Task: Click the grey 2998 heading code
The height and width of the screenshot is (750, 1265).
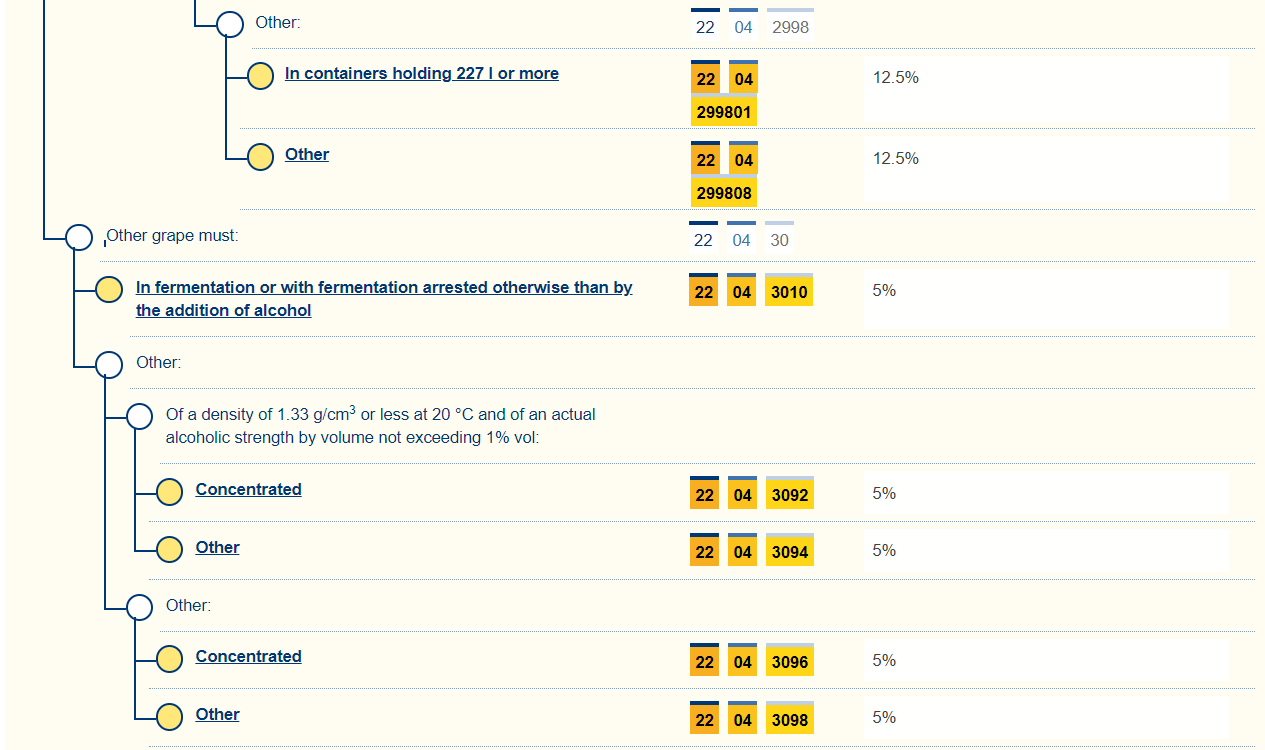Action: (x=790, y=27)
